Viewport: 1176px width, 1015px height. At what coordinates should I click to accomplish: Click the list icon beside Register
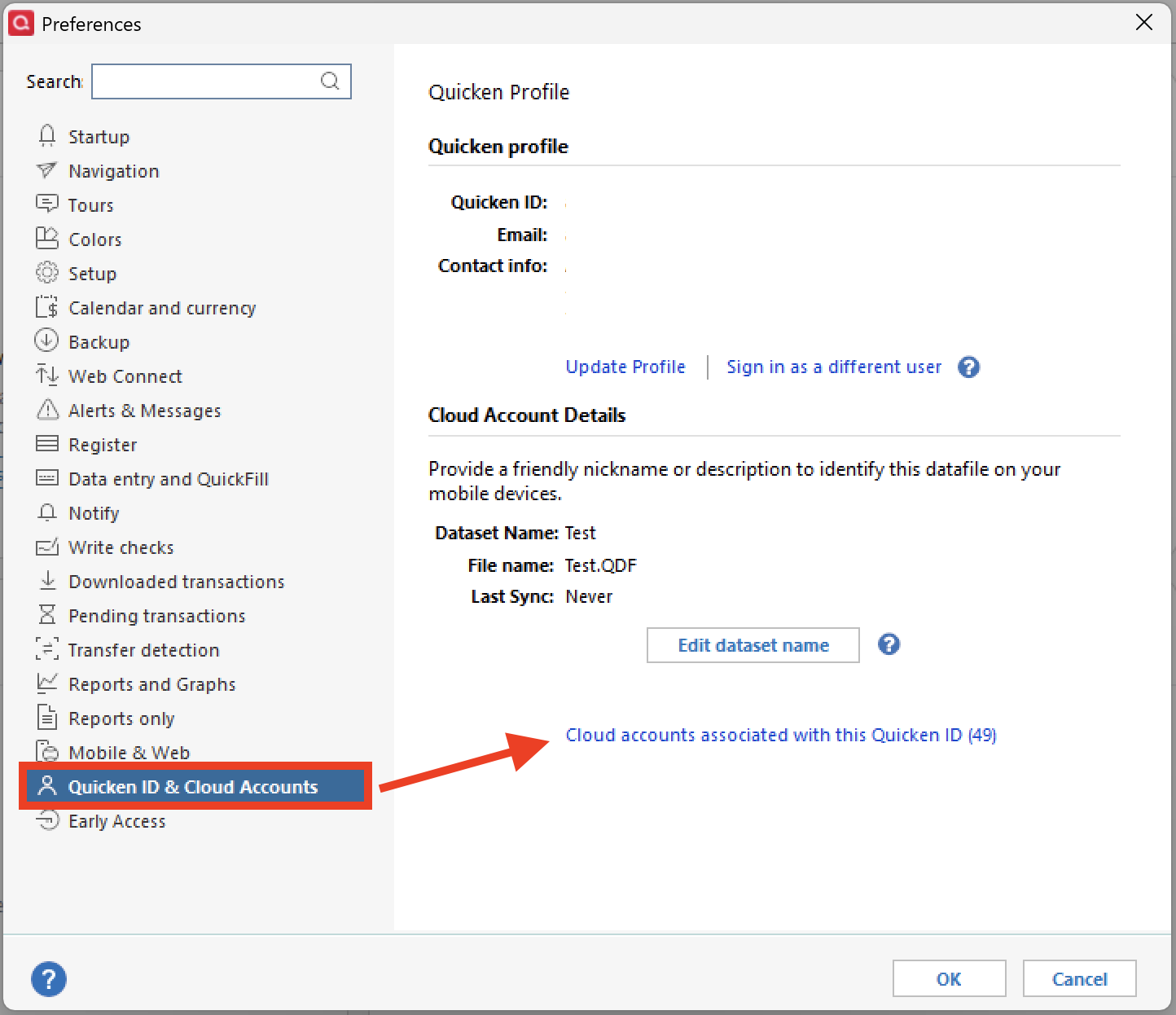point(47,443)
